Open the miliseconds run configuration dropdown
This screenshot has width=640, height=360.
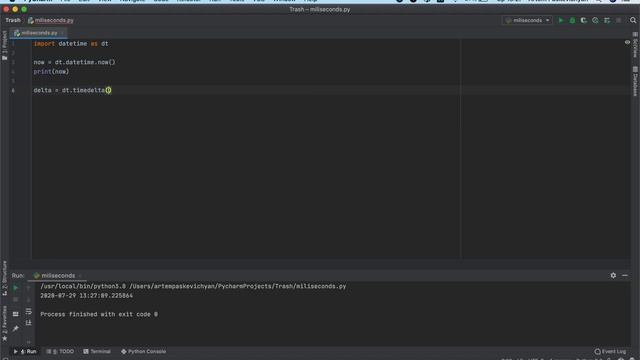(x=527, y=20)
